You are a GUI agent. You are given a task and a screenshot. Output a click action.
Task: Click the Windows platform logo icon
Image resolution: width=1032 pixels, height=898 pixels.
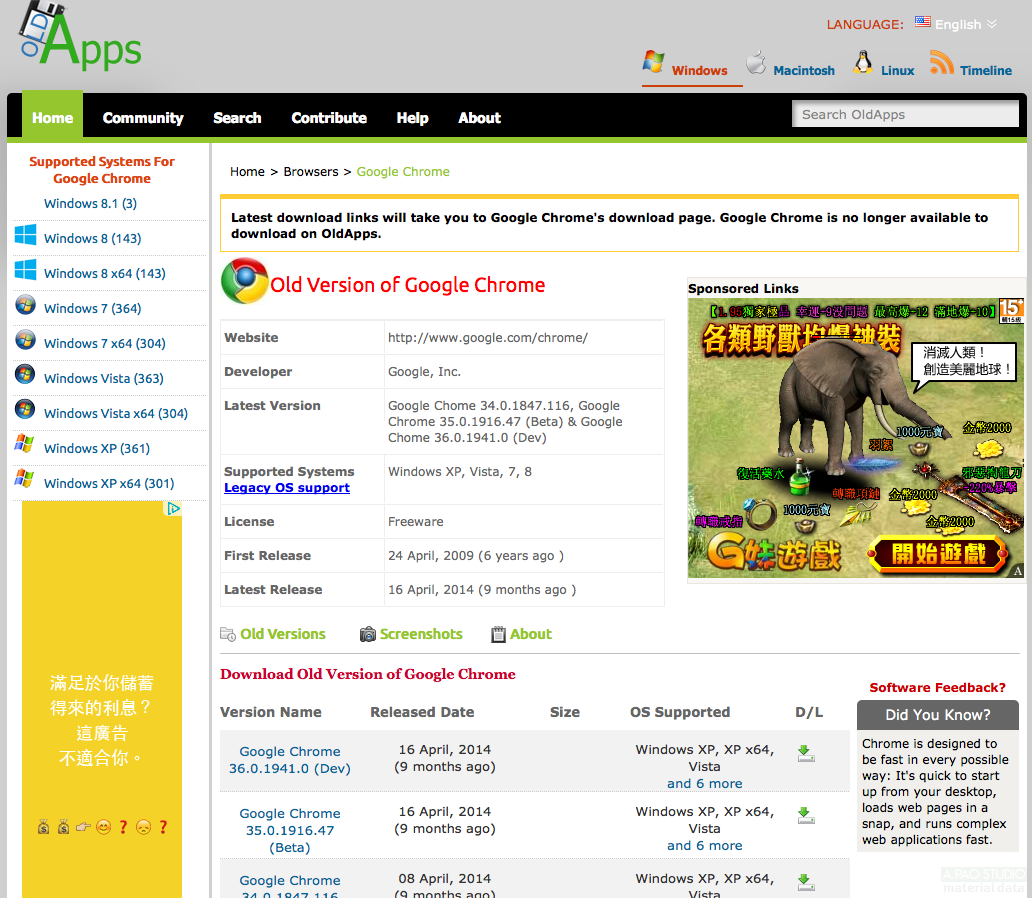654,62
